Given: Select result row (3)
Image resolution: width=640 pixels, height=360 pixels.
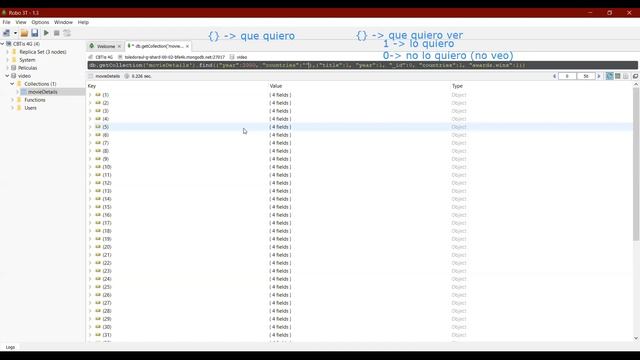Looking at the screenshot, I should [360, 111].
